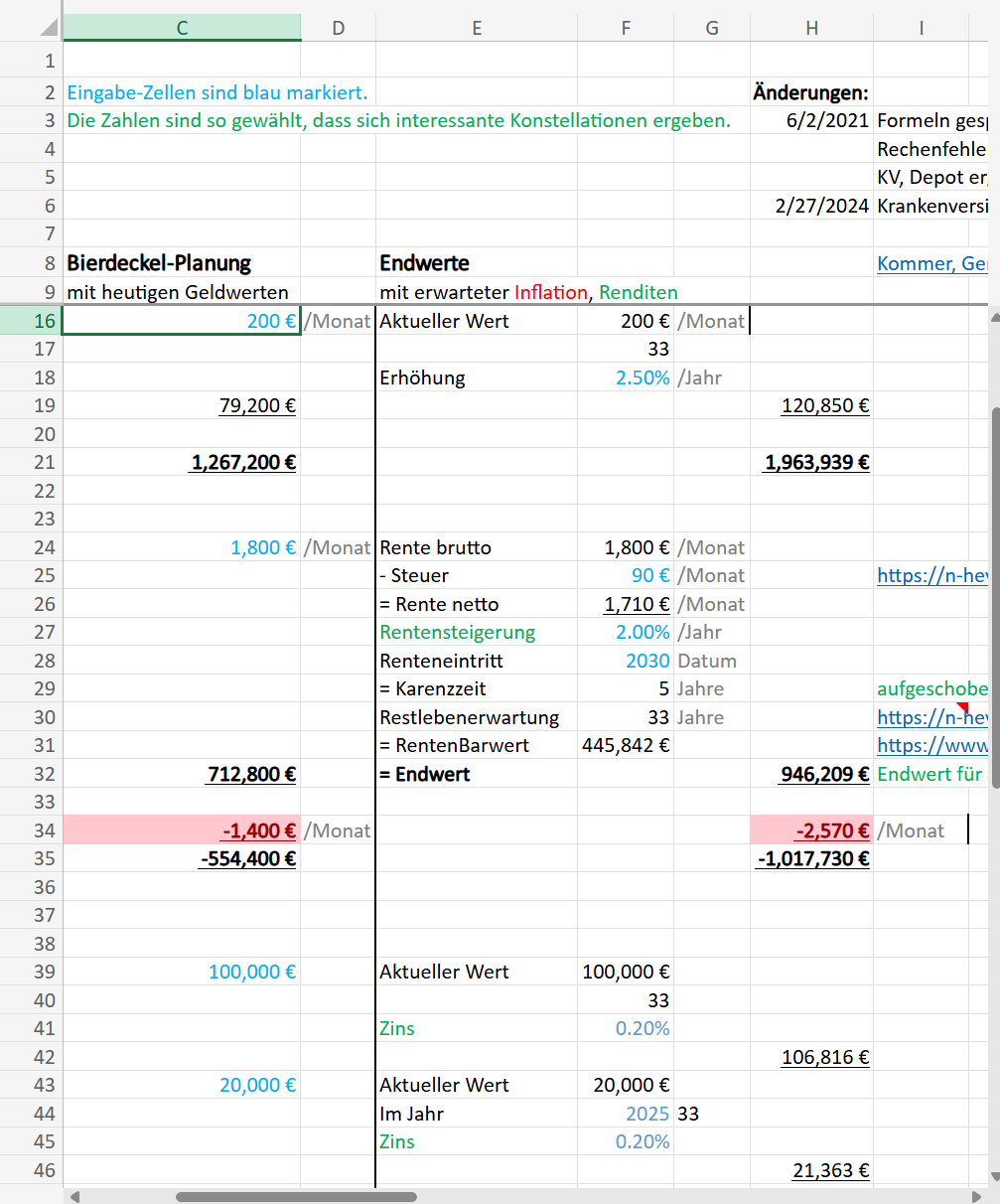Click the 'Änderungen:' cell
This screenshot has width=1000, height=1204.
click(812, 92)
